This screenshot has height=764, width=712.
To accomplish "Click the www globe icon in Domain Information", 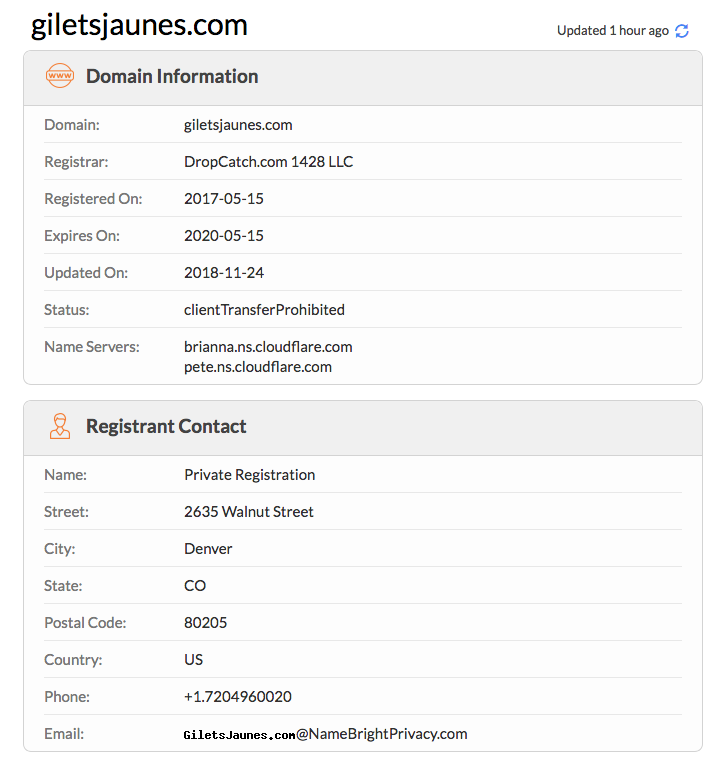I will (x=60, y=77).
